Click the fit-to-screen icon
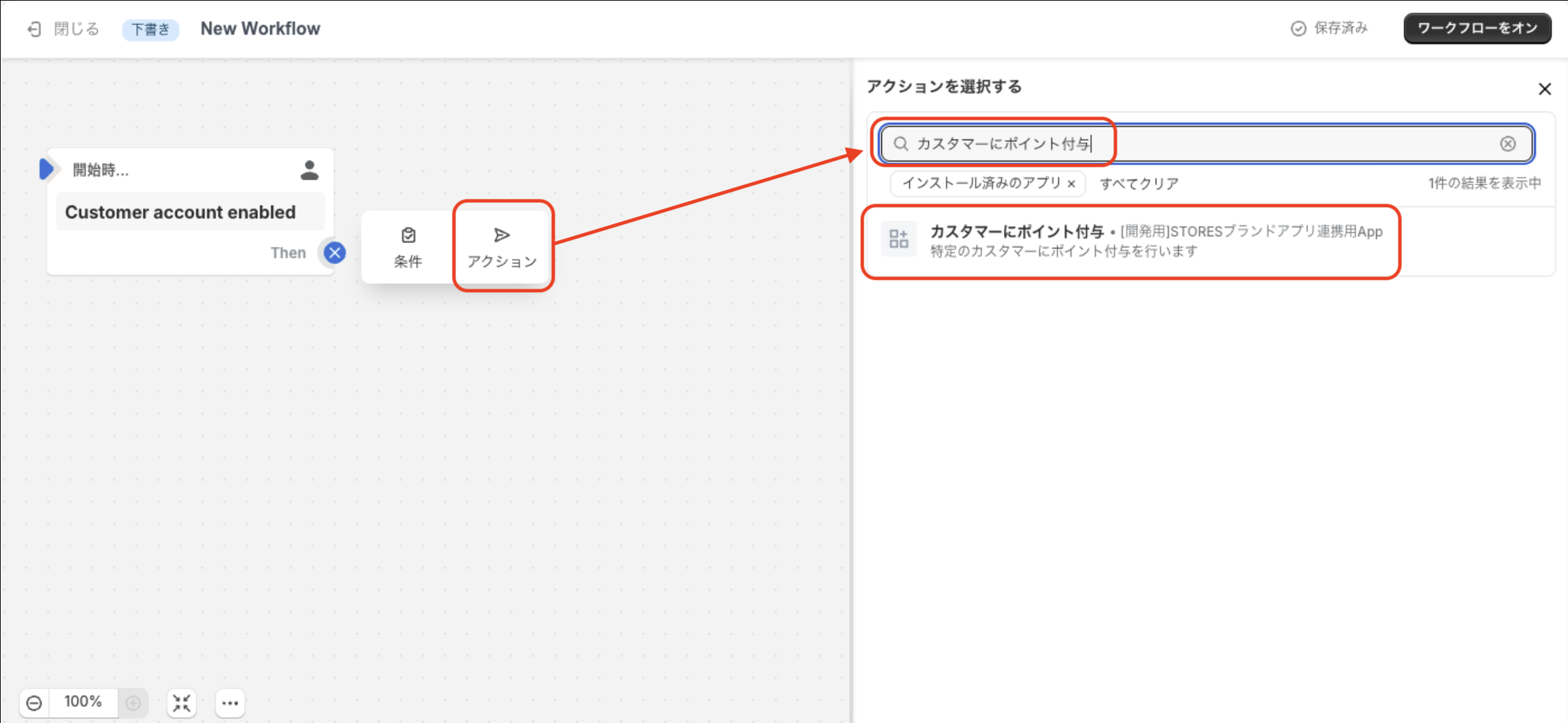 coord(181,702)
